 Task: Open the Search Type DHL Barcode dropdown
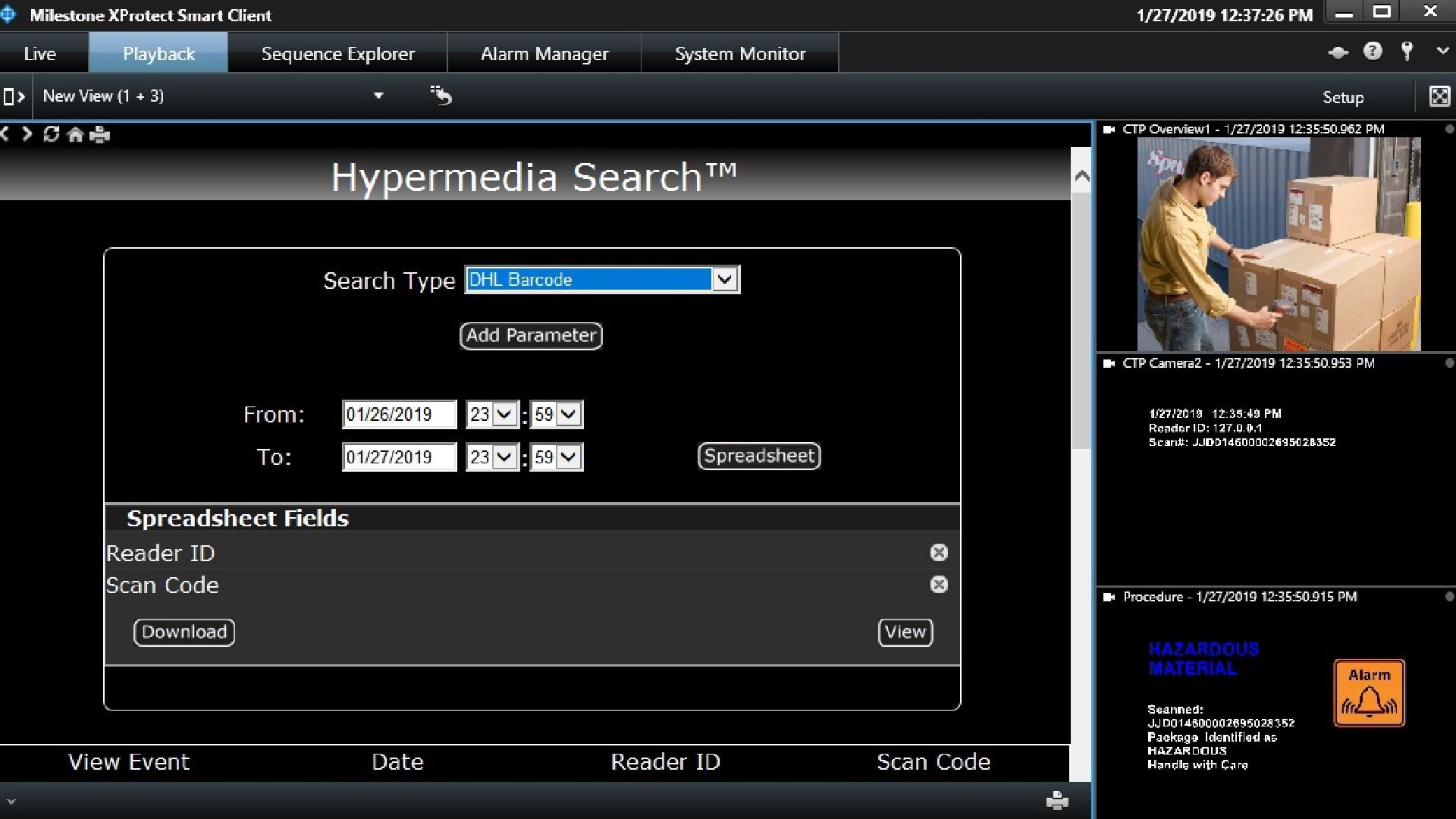pyautogui.click(x=602, y=279)
